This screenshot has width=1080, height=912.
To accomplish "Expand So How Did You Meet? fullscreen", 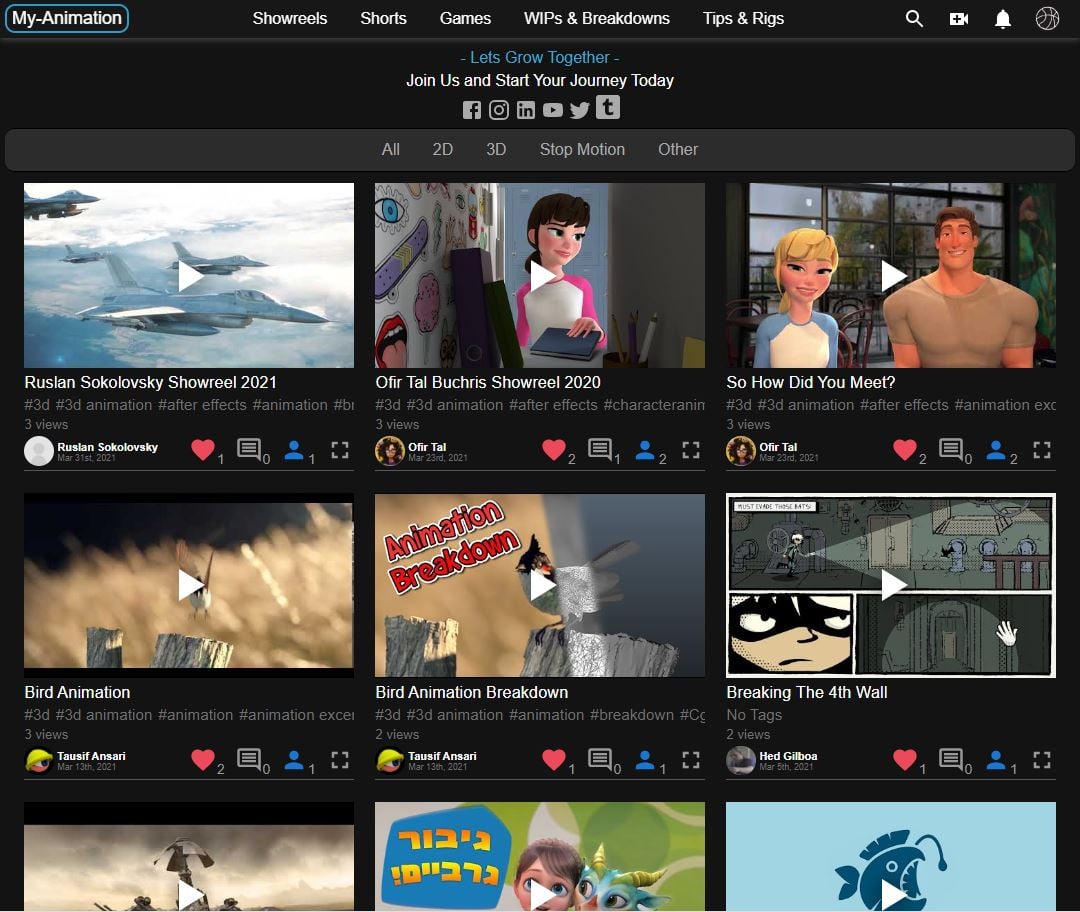I will click(x=1042, y=450).
